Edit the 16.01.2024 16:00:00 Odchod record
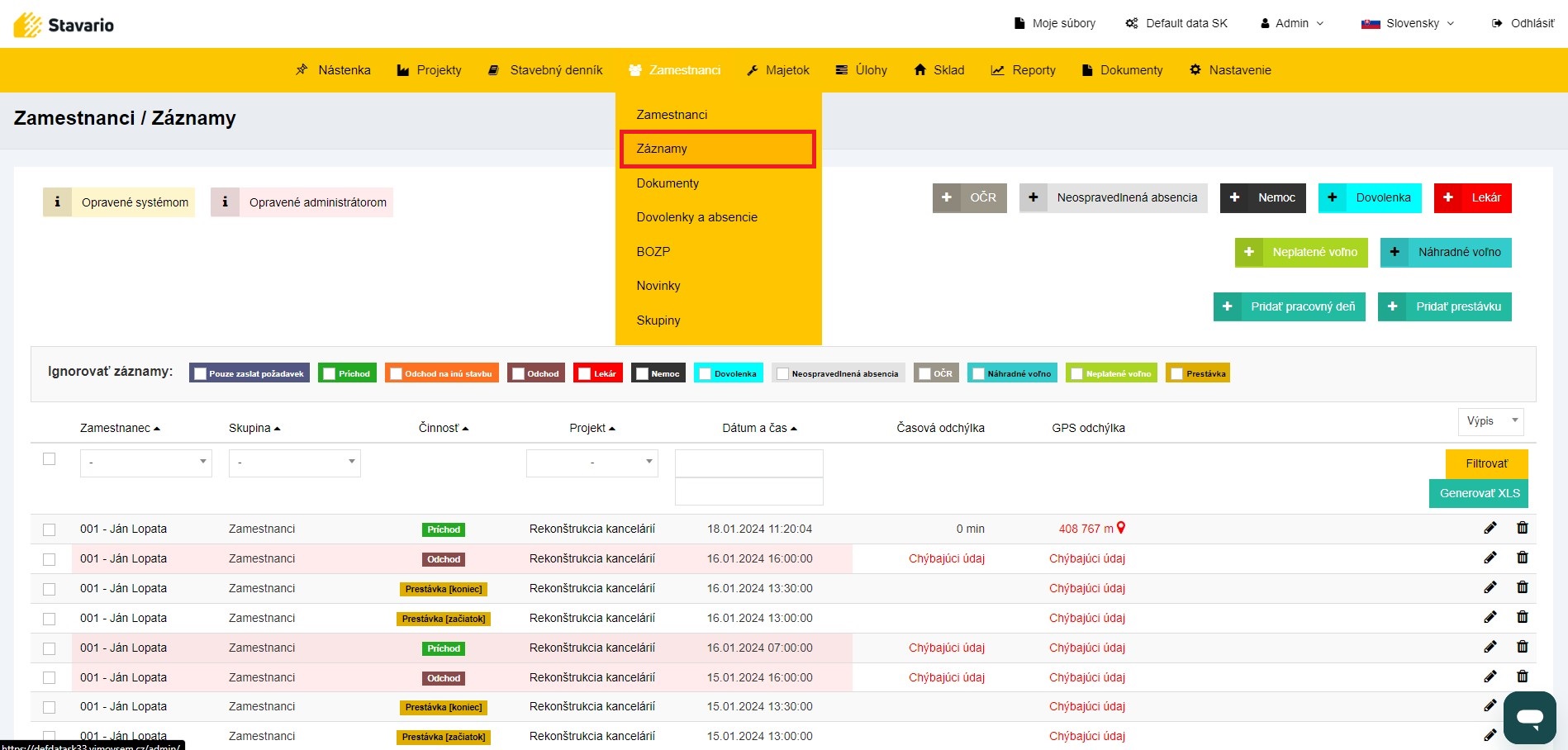 [1490, 558]
